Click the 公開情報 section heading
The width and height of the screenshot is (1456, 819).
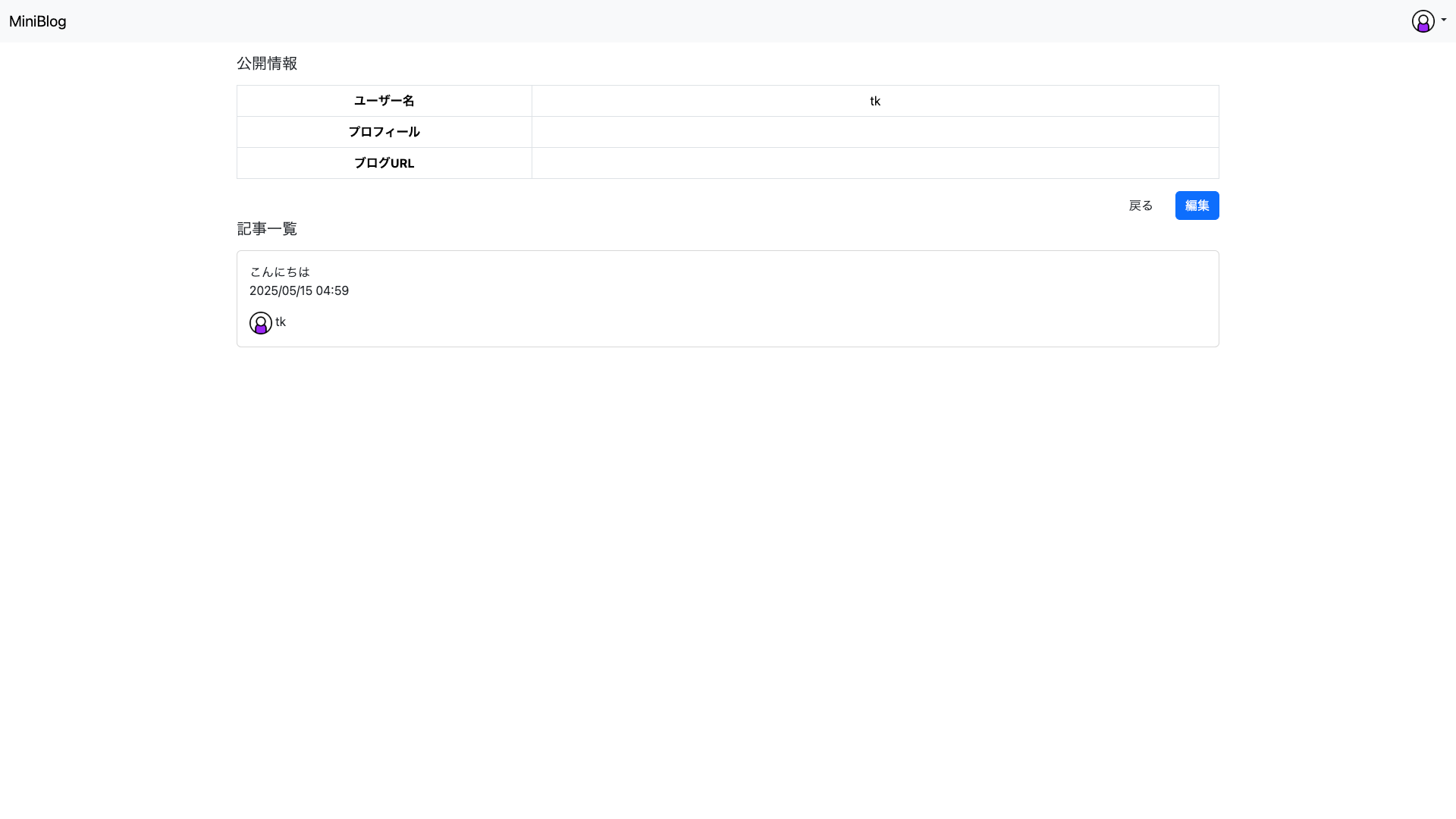tap(267, 64)
